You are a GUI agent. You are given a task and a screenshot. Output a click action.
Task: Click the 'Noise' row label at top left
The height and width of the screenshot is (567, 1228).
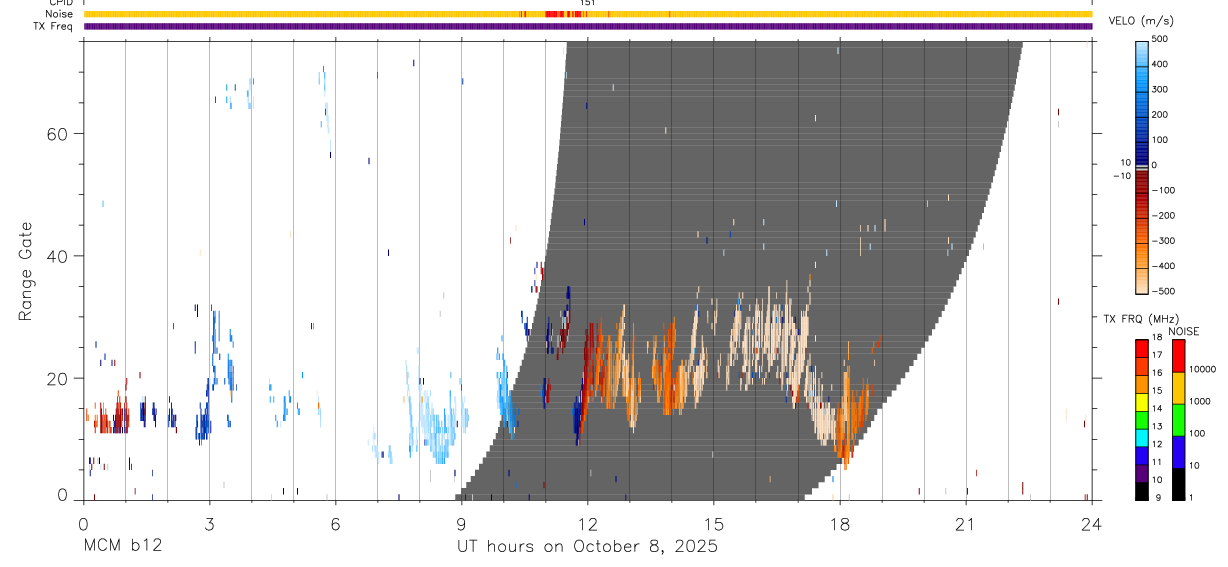click(x=59, y=14)
